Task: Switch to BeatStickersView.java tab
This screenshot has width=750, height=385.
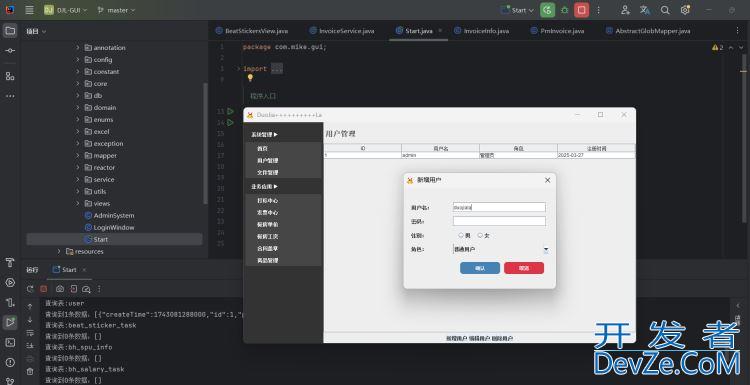Action: (x=252, y=31)
